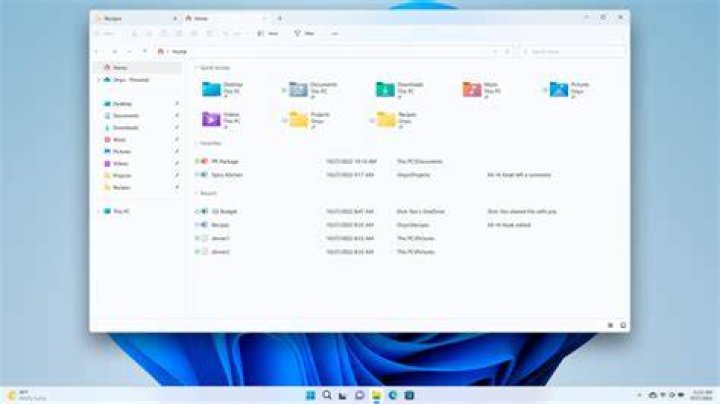Viewport: 720px width, 404px height.
Task: Go up one folder level with the Up arrow
Action: pyautogui.click(x=145, y=51)
